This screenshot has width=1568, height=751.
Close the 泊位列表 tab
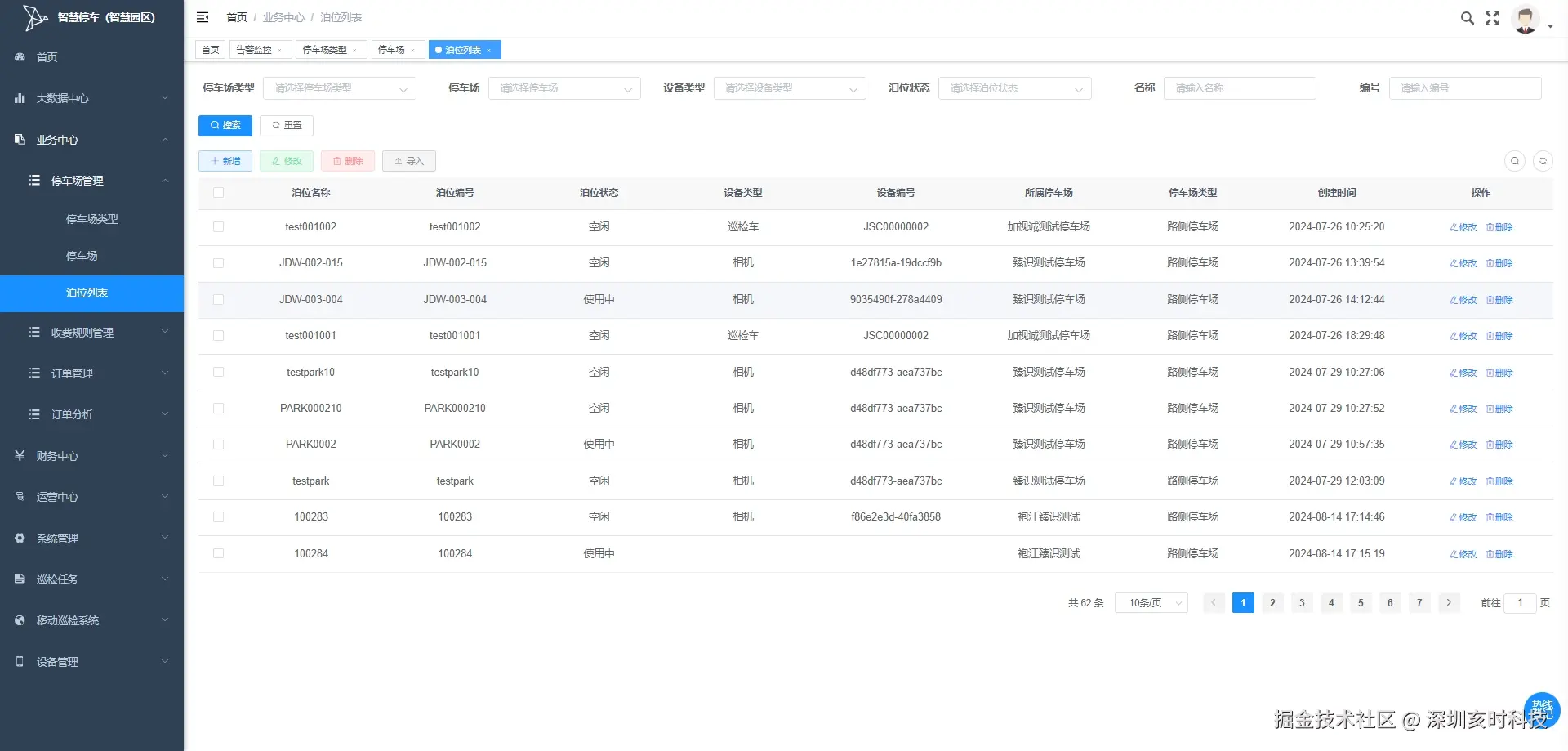[488, 51]
